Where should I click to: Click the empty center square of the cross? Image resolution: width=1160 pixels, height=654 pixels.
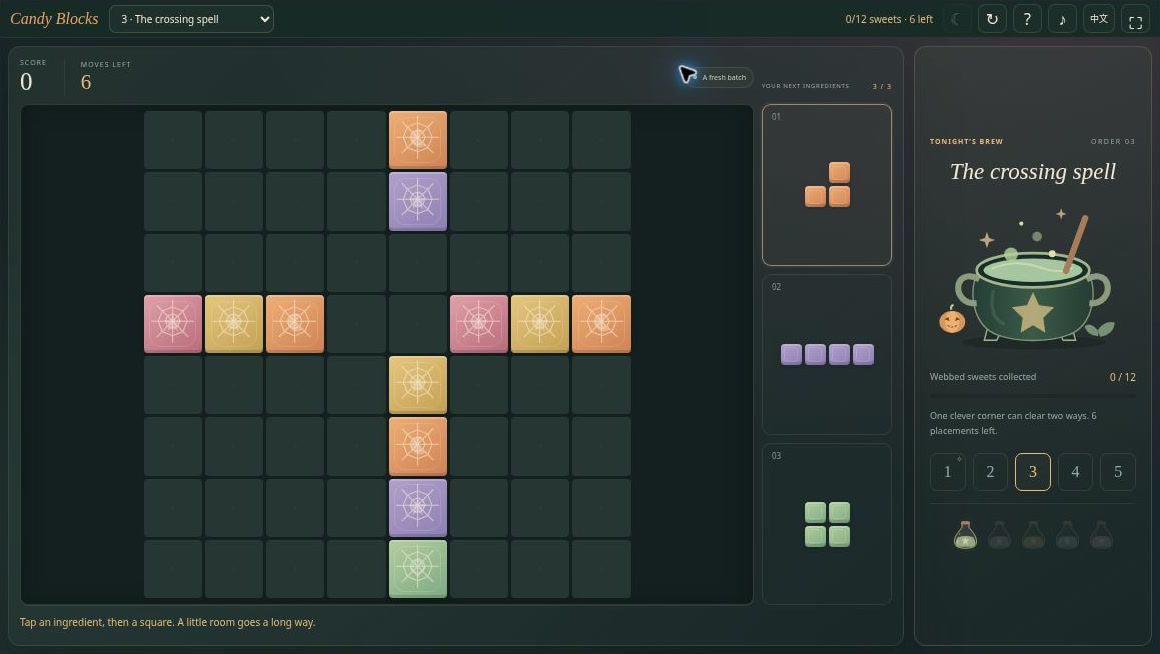point(418,323)
